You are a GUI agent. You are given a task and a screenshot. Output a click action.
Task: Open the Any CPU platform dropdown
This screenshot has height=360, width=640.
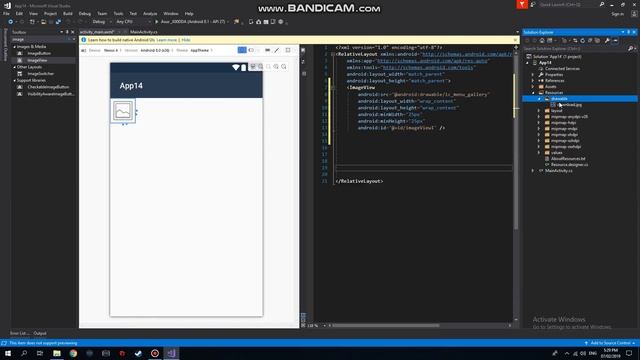tap(133, 22)
